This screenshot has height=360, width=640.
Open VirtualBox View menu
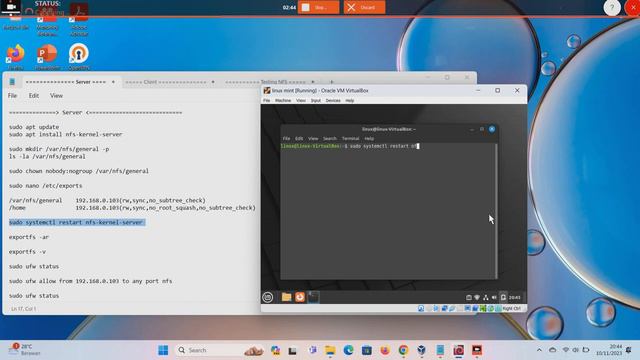click(301, 100)
